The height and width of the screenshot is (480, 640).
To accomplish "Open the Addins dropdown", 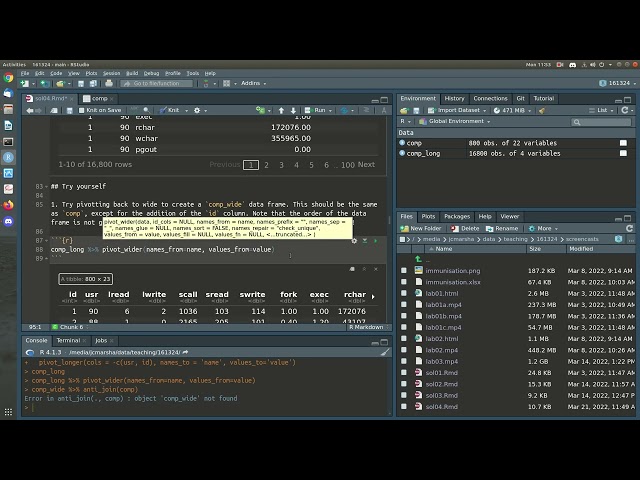I will [253, 83].
